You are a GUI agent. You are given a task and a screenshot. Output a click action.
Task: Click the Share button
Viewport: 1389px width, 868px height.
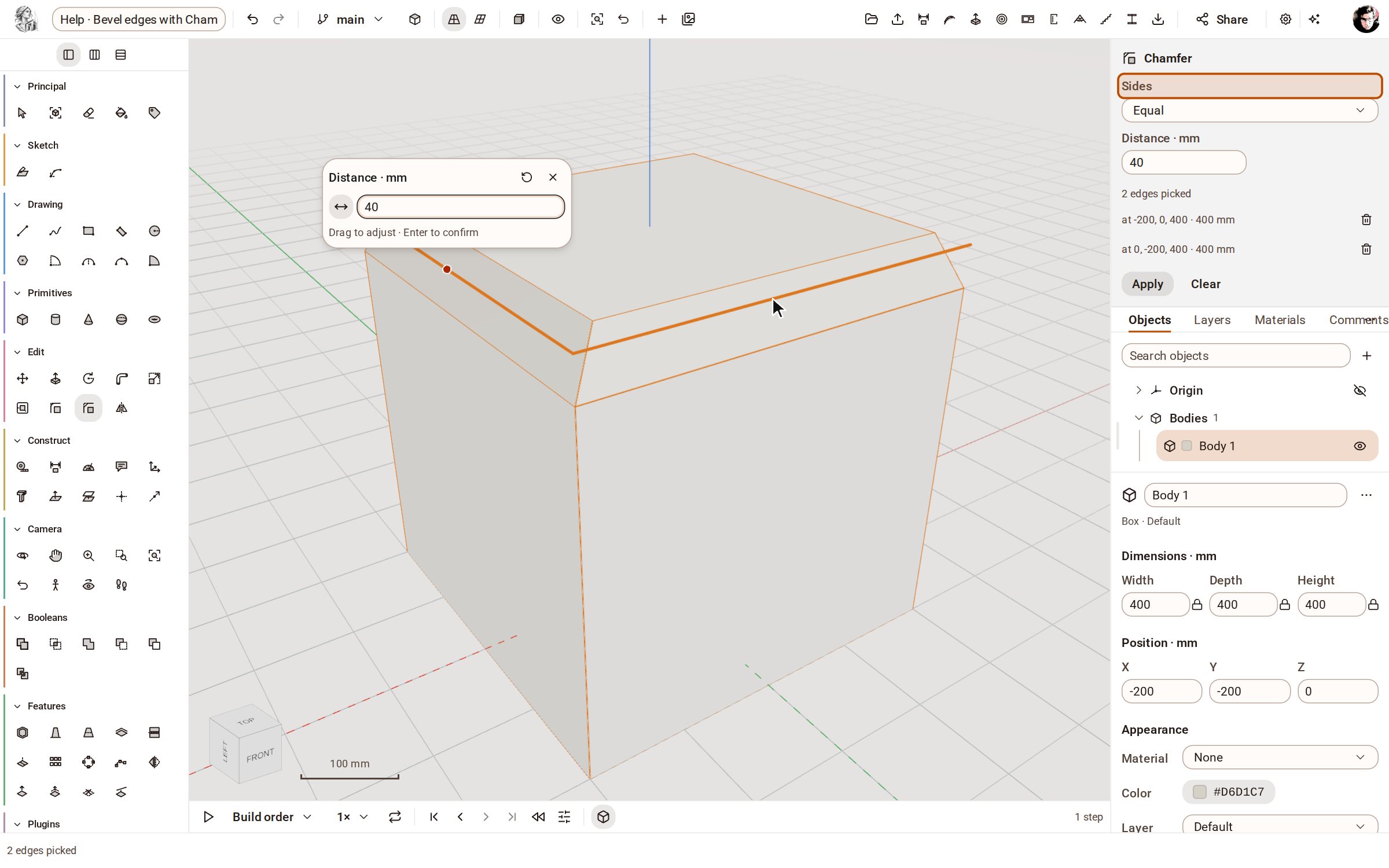click(1222, 20)
